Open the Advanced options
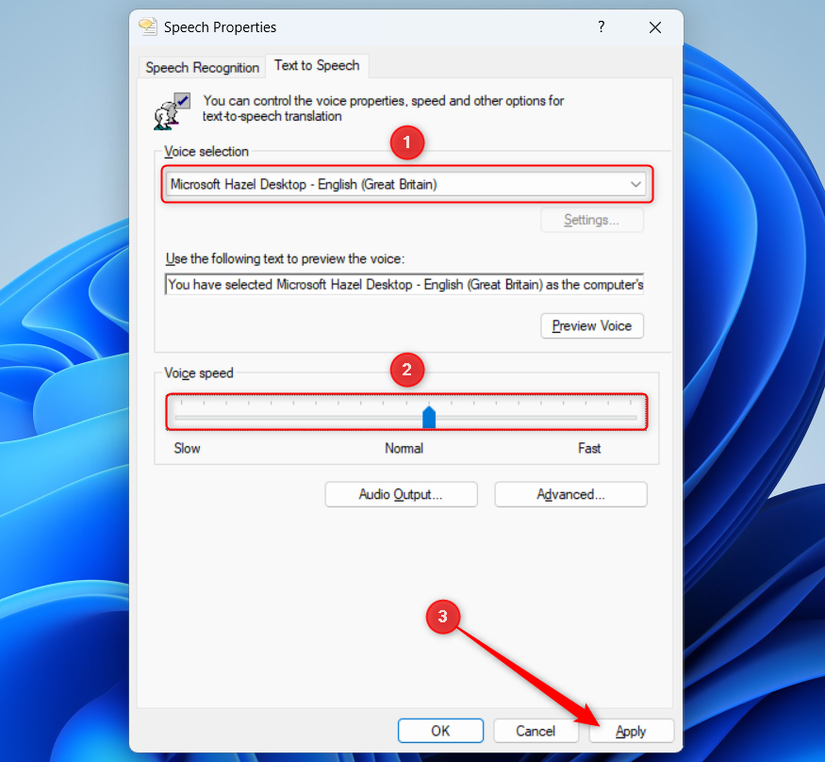 click(570, 494)
